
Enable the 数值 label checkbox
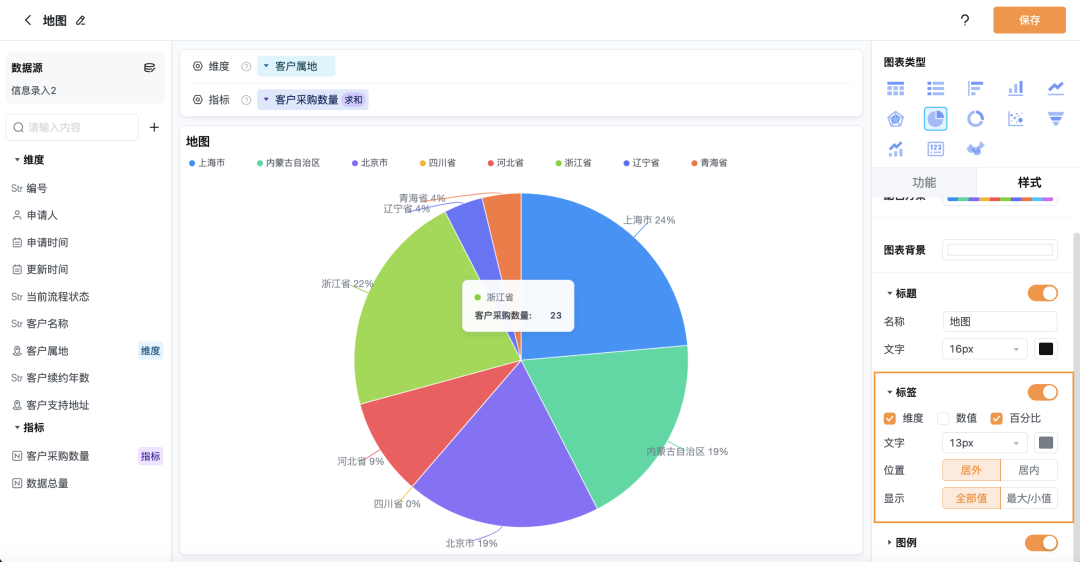[x=943, y=418]
